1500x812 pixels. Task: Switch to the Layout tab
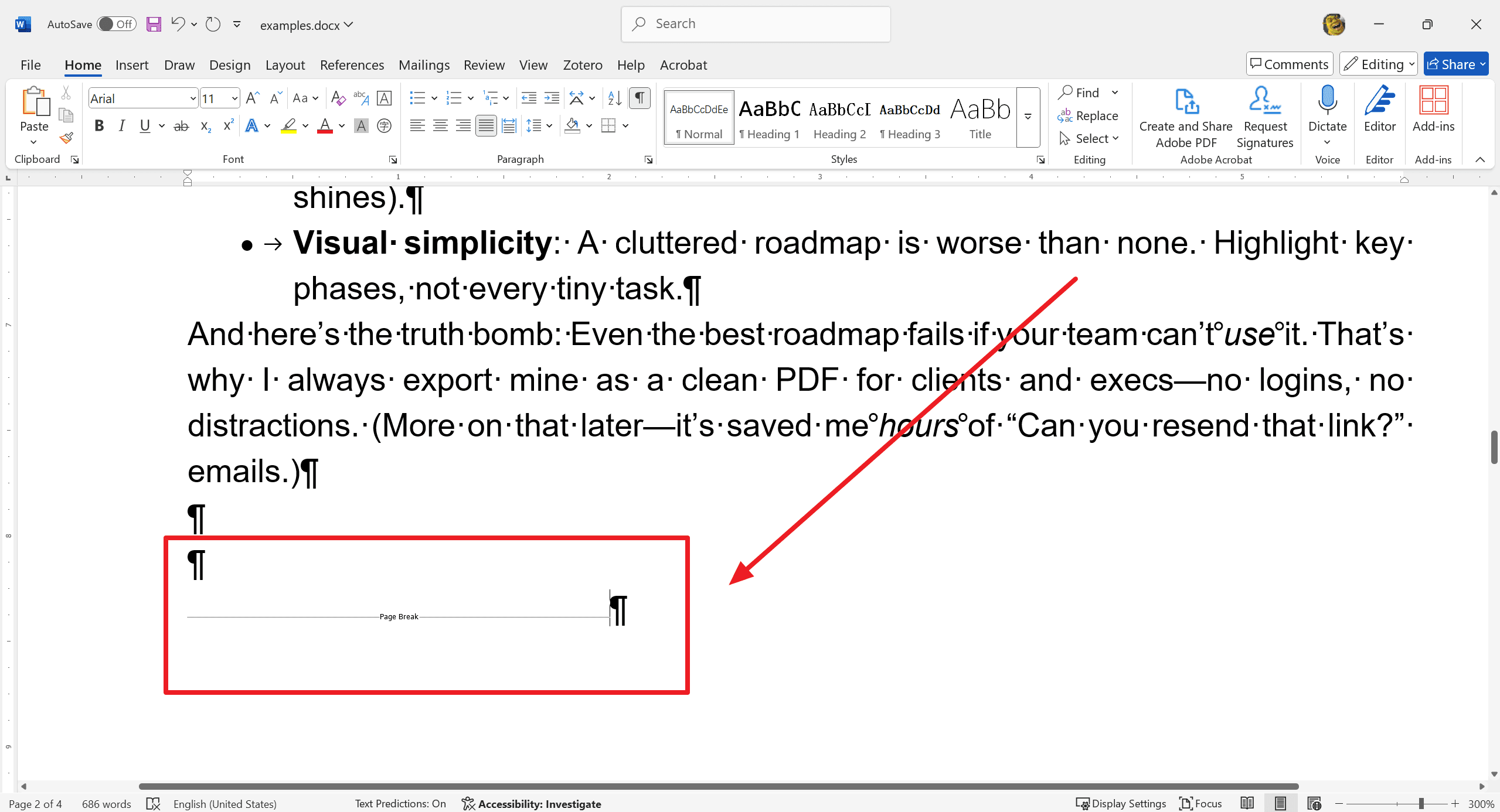[285, 65]
